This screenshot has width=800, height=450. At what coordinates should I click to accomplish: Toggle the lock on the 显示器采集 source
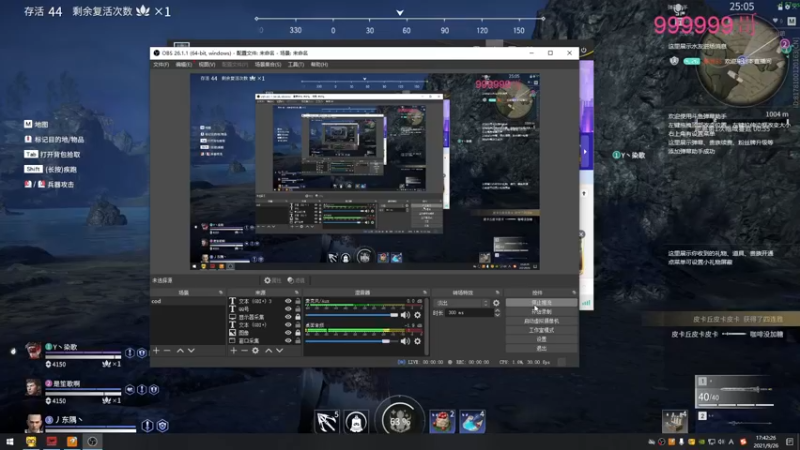pos(298,317)
